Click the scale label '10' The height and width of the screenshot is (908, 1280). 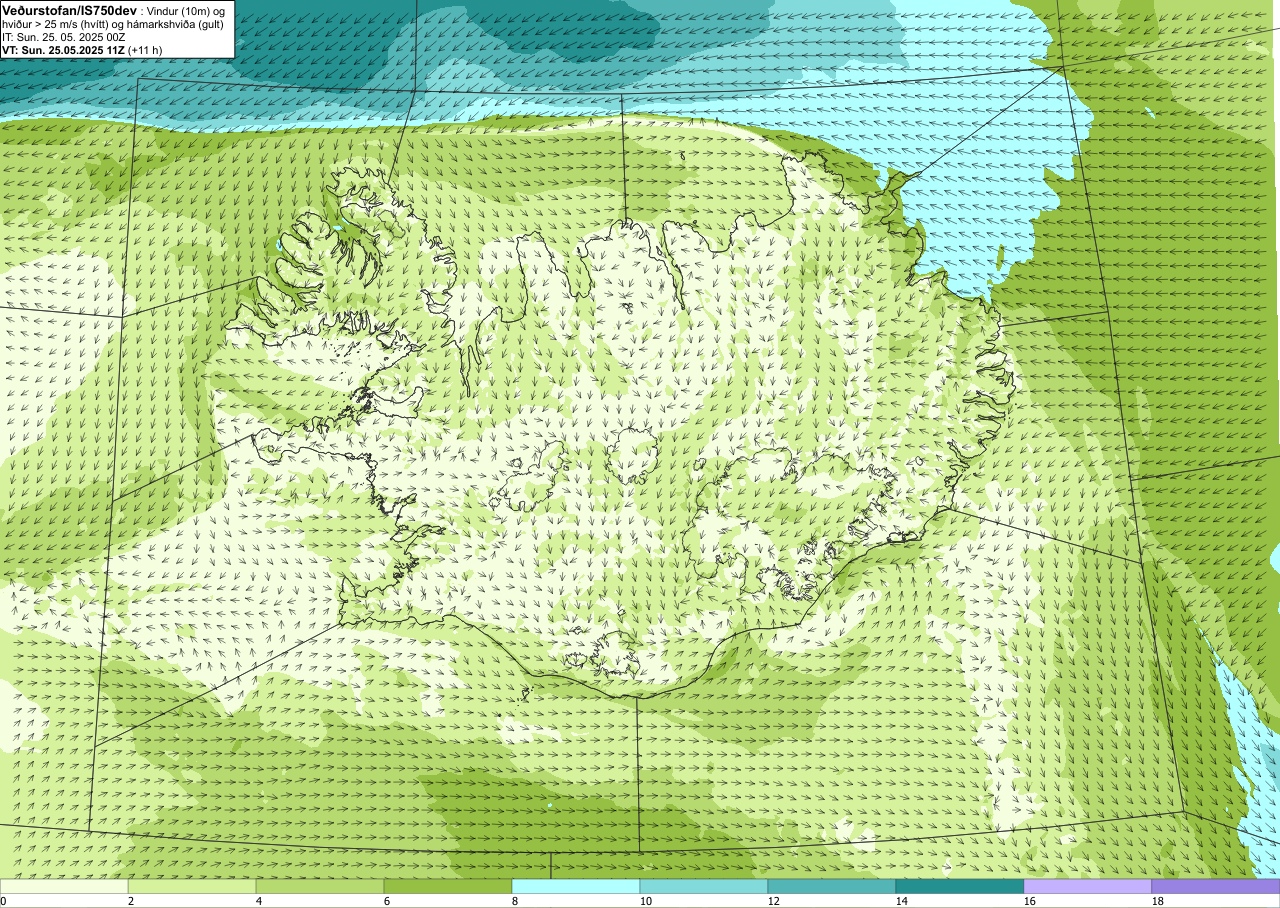[646, 901]
